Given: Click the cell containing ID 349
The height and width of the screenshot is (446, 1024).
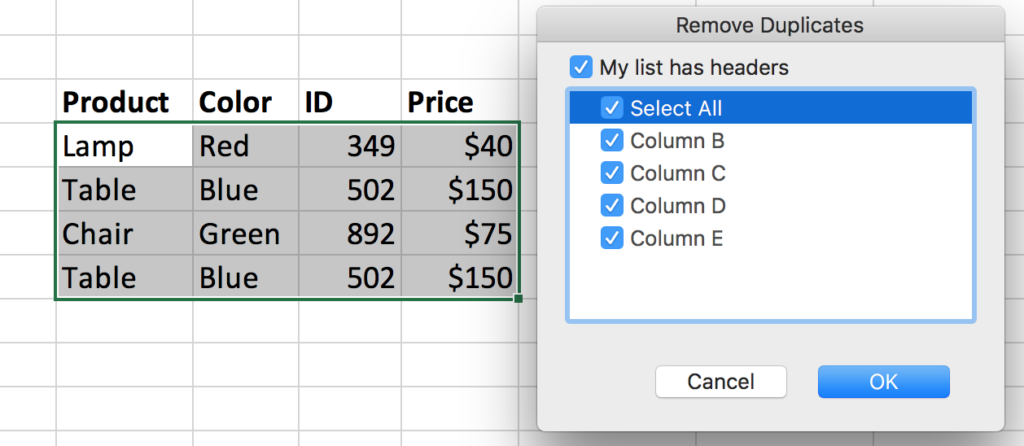Looking at the screenshot, I should [349, 147].
